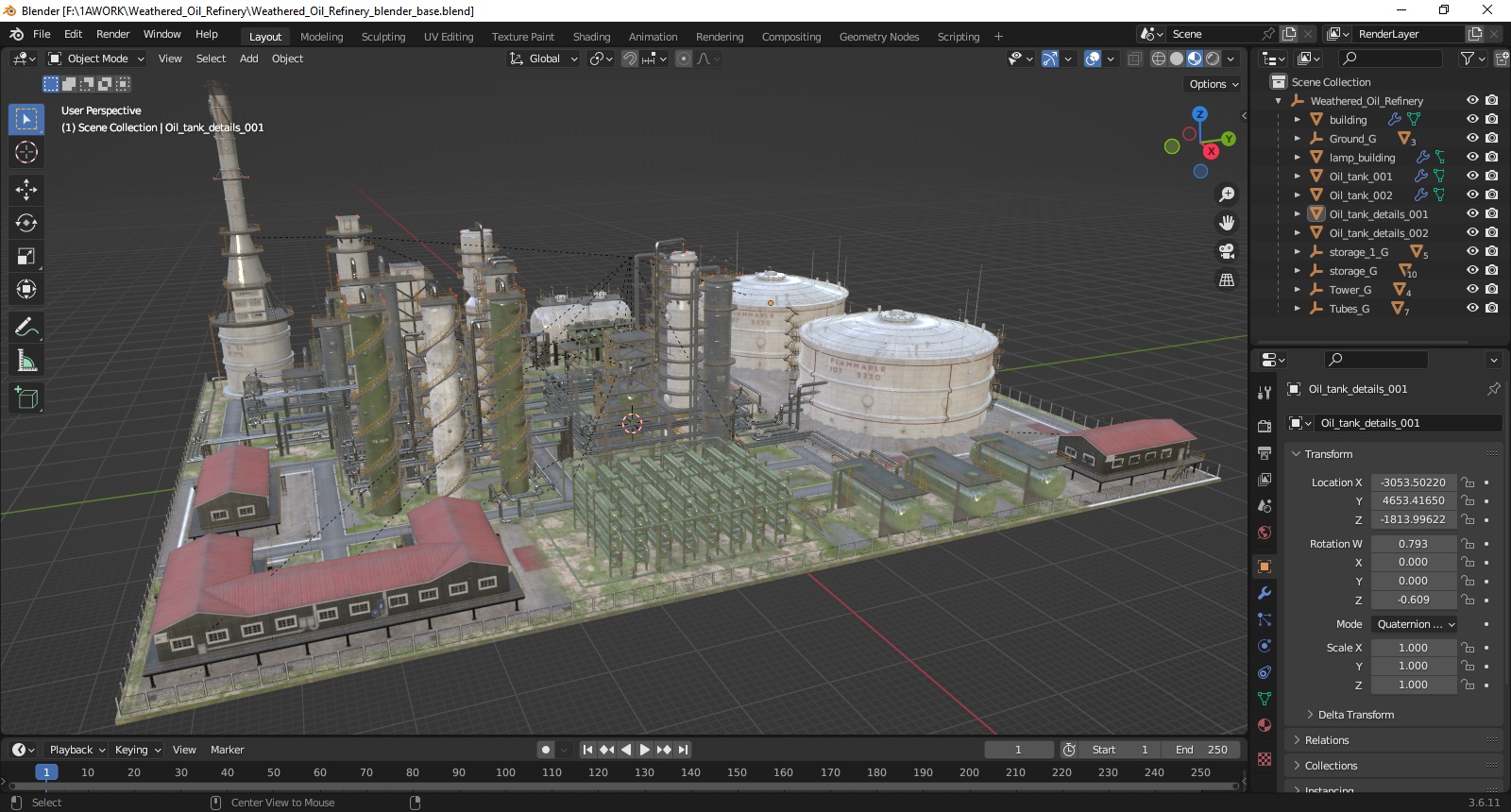Select the Annotate tool
The height and width of the screenshot is (812, 1511).
tap(26, 328)
